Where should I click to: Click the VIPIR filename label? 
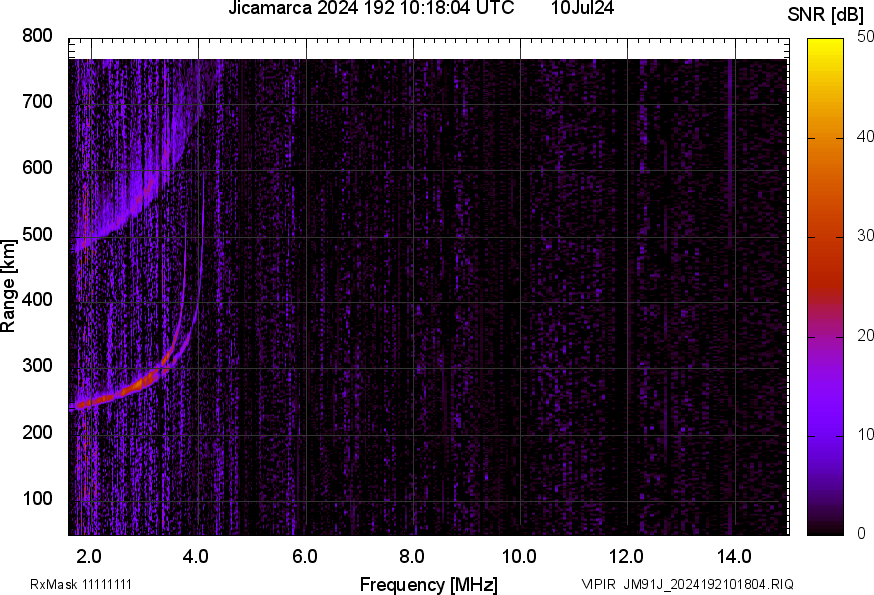pos(597,580)
